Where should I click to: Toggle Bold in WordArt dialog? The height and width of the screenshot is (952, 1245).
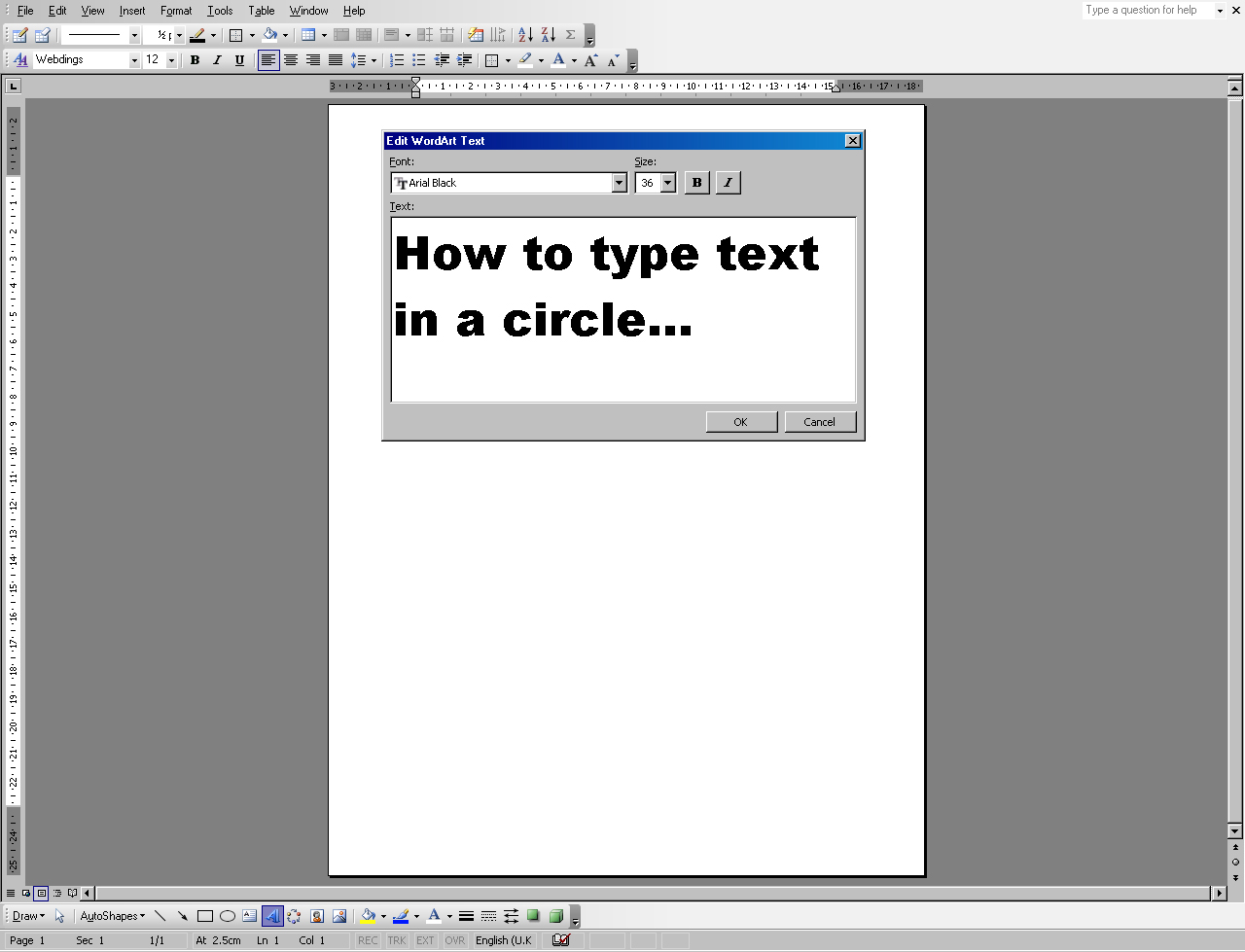point(696,183)
